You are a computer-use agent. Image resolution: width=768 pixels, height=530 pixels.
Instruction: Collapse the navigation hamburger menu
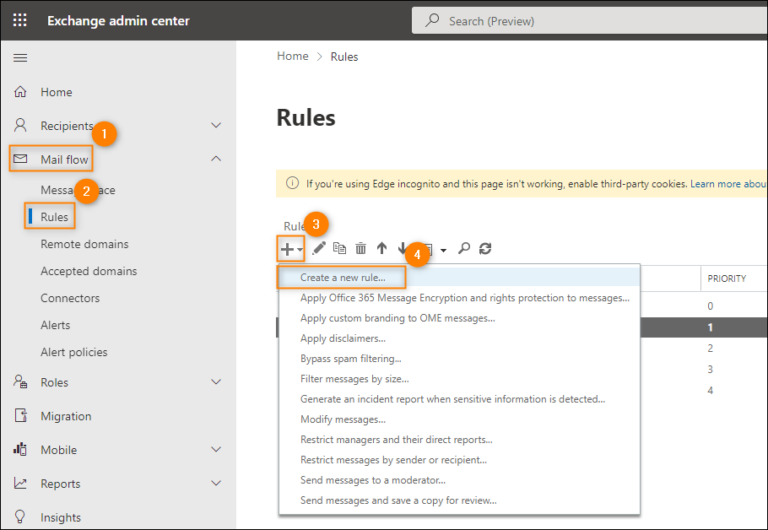click(x=20, y=58)
